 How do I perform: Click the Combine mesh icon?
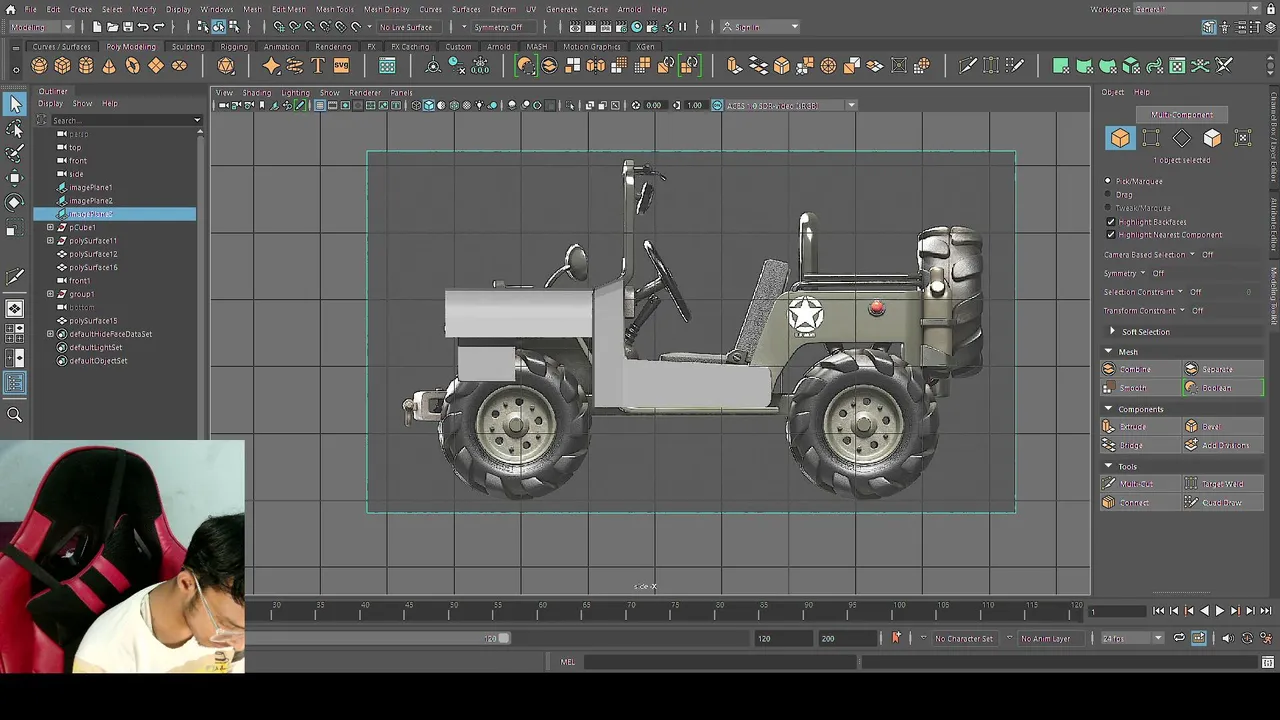coord(1108,369)
